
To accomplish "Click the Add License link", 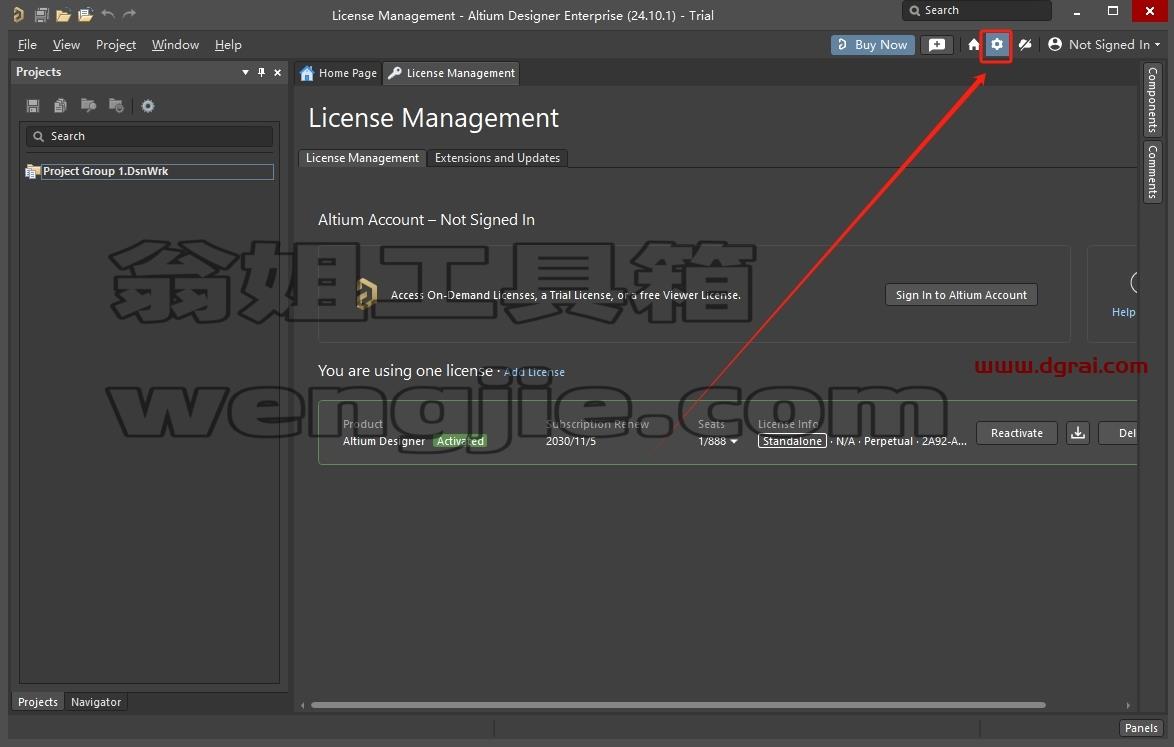I will (x=534, y=372).
